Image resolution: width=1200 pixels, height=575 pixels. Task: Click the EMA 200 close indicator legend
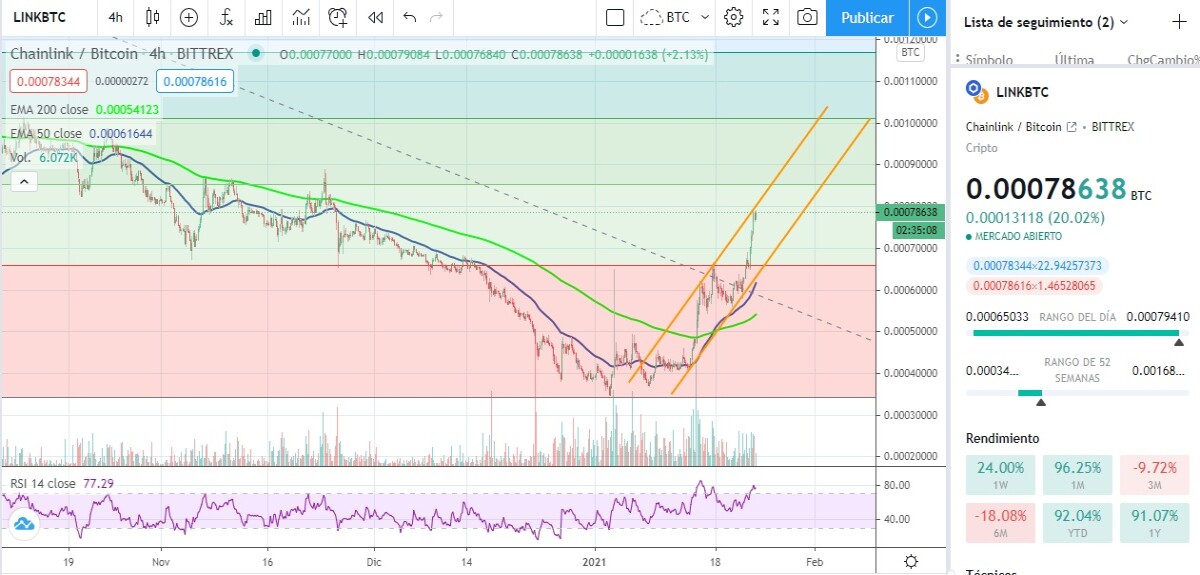coord(85,109)
